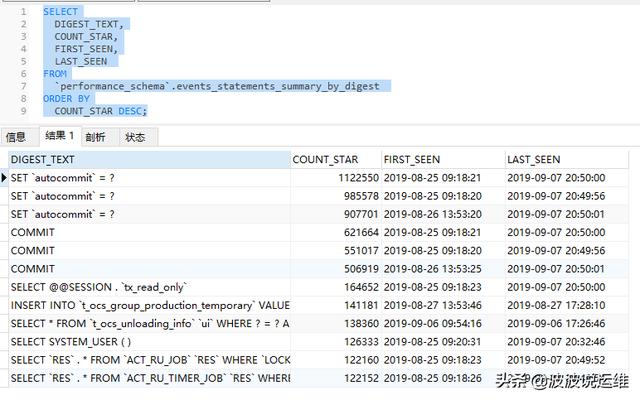Select the INSERT INTO t_ocs_group_production_temporary cell
Image resolution: width=640 pixels, height=400 pixels.
pyautogui.click(x=149, y=305)
